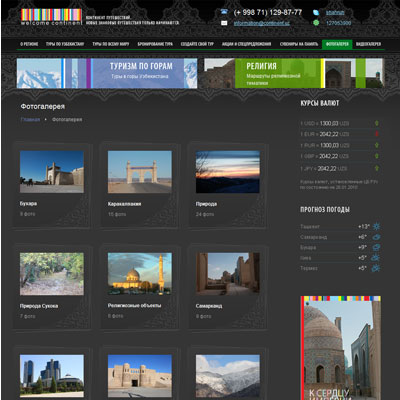Click the 1 GBP = 2042,22 rate row
The width and height of the screenshot is (400, 400).
click(339, 156)
